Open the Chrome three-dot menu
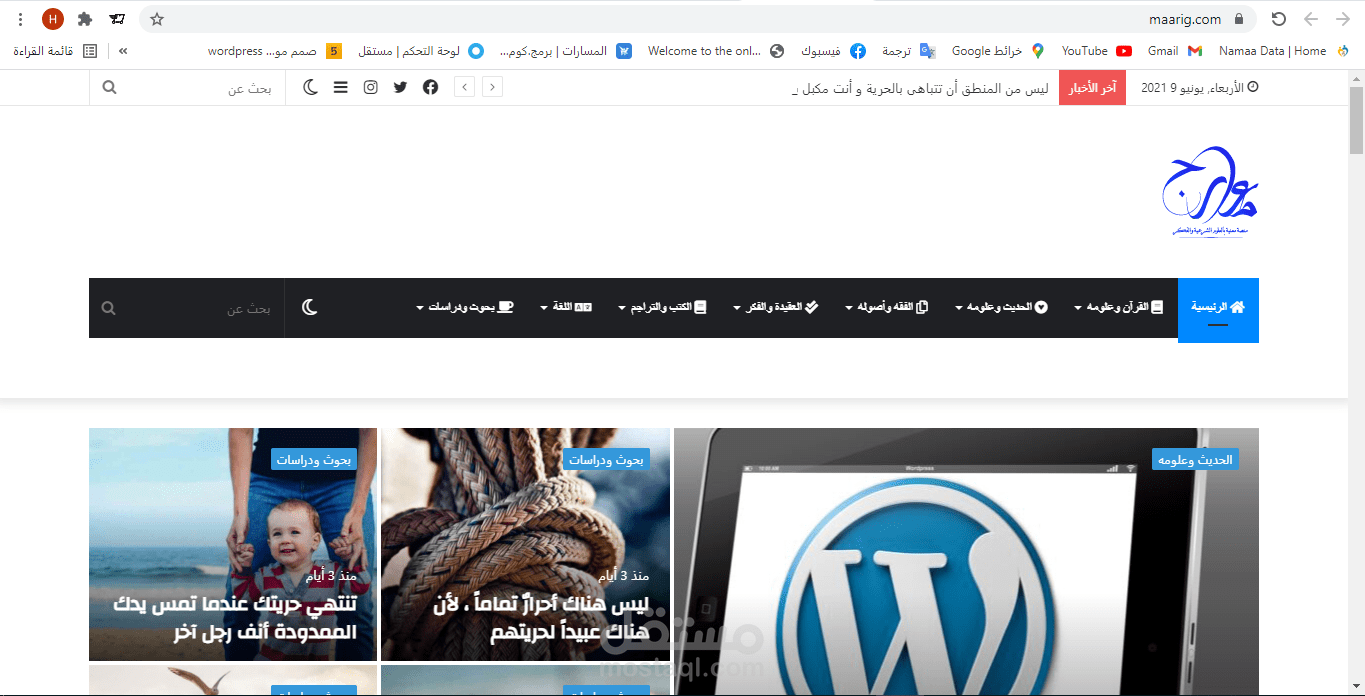This screenshot has width=1365, height=696. click(x=21, y=19)
